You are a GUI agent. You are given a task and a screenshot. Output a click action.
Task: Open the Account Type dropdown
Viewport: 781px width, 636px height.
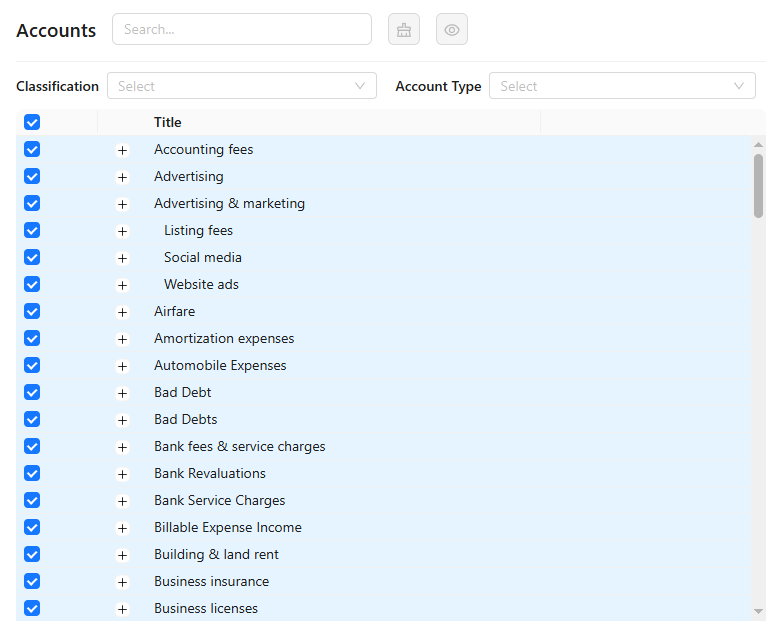pos(621,86)
